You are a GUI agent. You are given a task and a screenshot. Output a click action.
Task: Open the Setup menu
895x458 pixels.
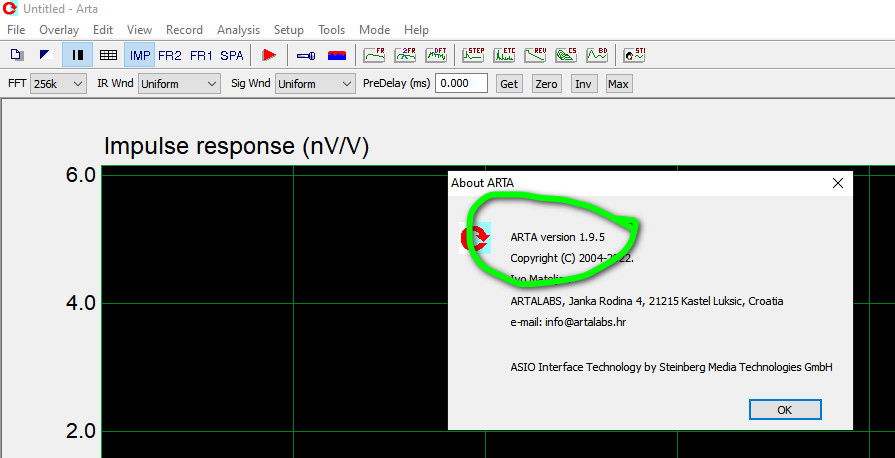pos(288,30)
